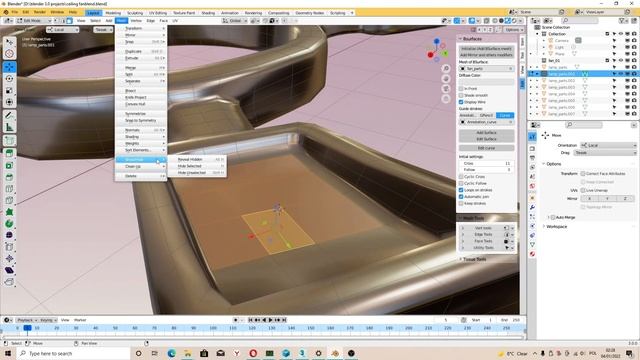Expand the Tissue Tools panel
Screen dimensions: 640x360
[x=473, y=259]
